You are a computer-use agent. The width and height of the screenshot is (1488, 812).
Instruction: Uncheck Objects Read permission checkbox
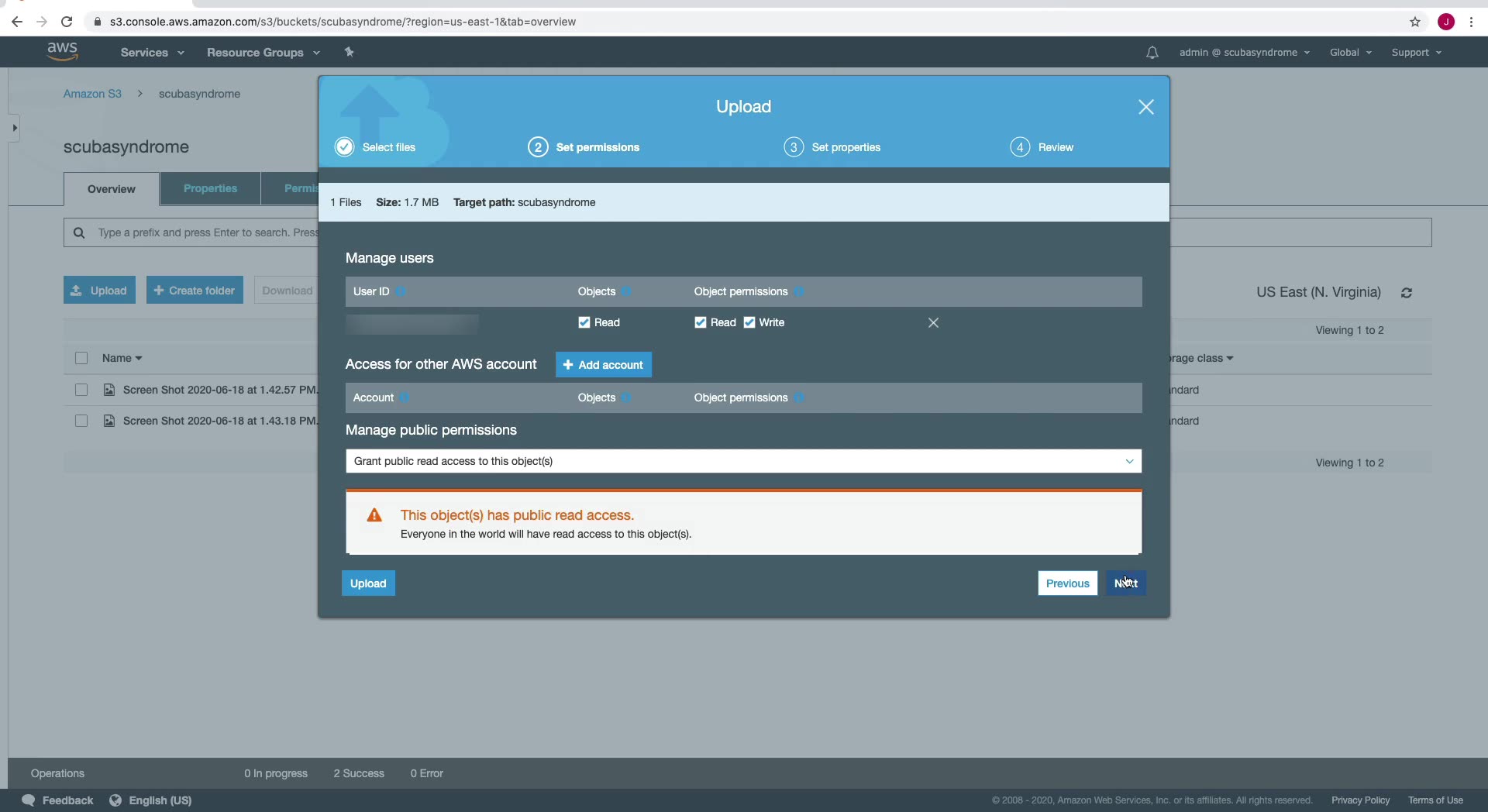584,322
